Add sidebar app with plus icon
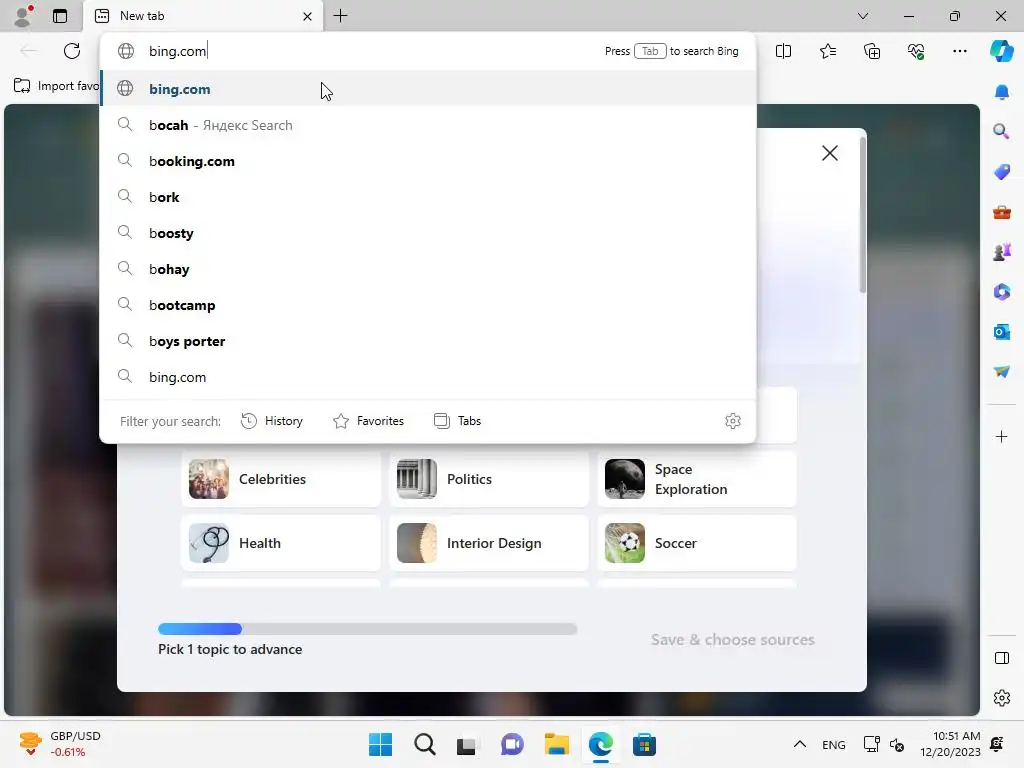Screen dimensions: 1024x768 [x=1002, y=436]
